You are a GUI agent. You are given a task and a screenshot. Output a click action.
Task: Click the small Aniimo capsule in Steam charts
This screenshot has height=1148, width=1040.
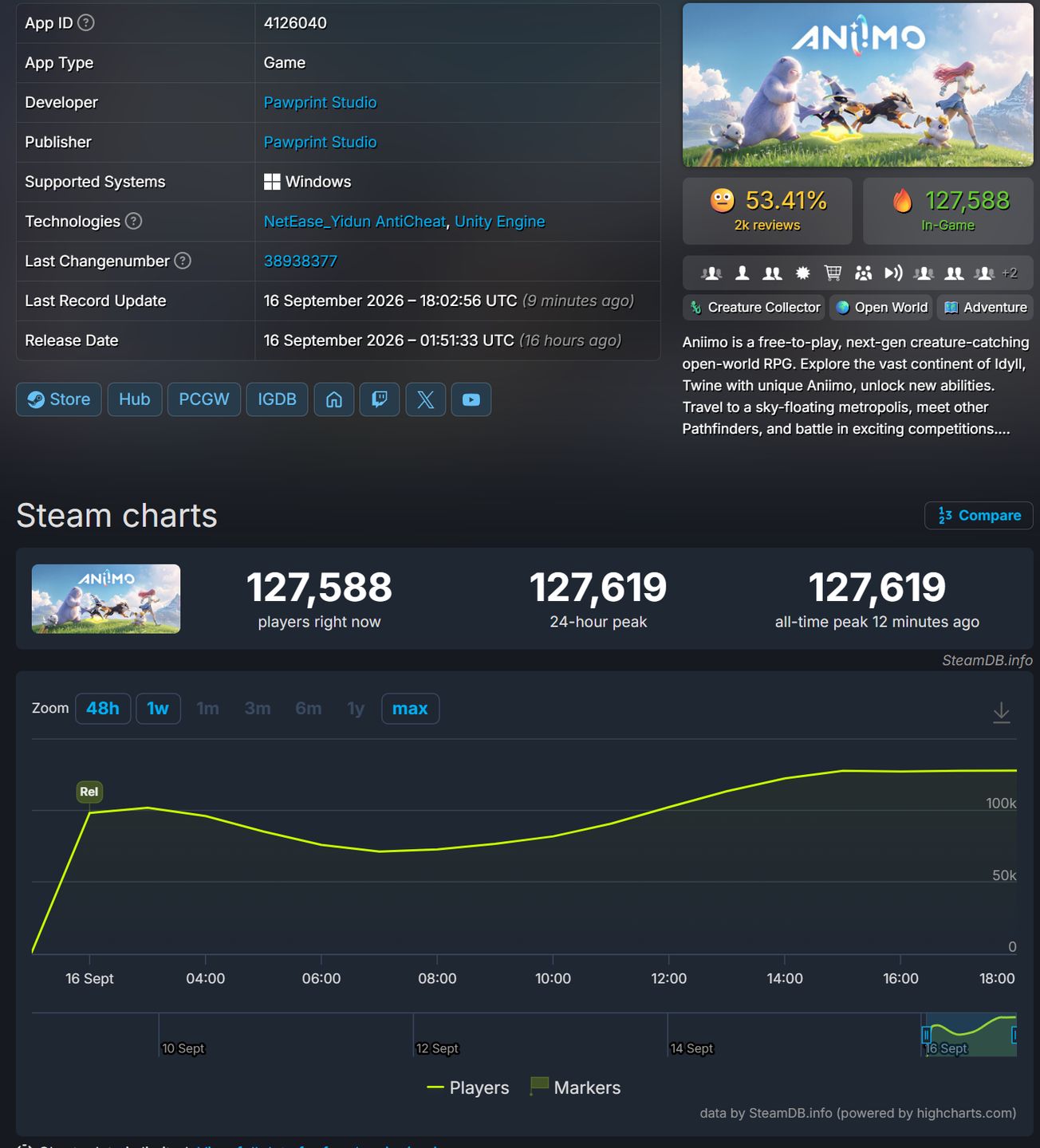(x=106, y=599)
